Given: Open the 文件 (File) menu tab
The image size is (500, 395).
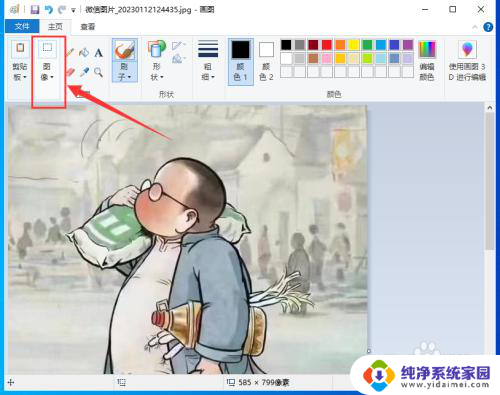Looking at the screenshot, I should pos(22,26).
